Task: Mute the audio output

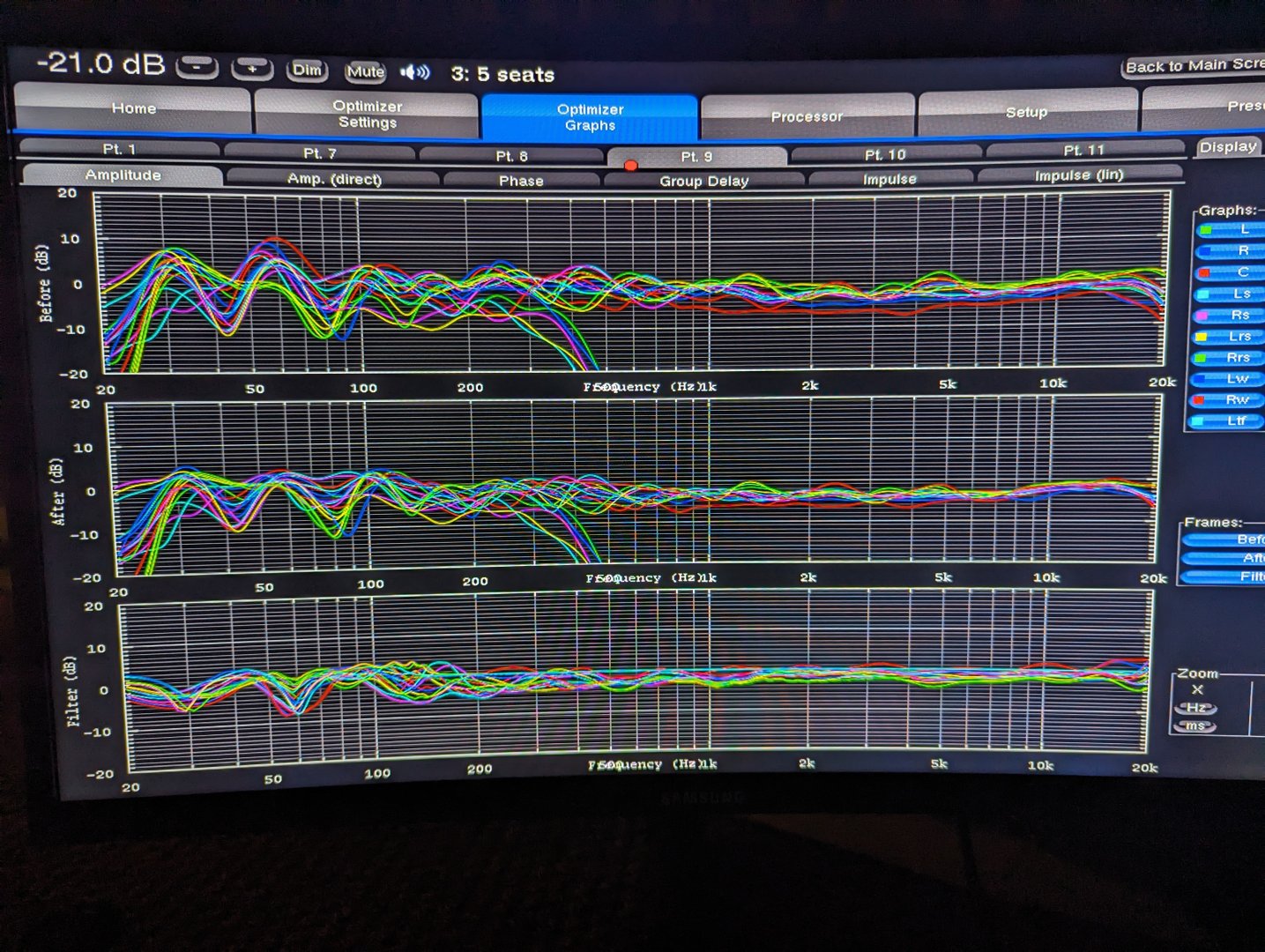Action: [x=365, y=71]
